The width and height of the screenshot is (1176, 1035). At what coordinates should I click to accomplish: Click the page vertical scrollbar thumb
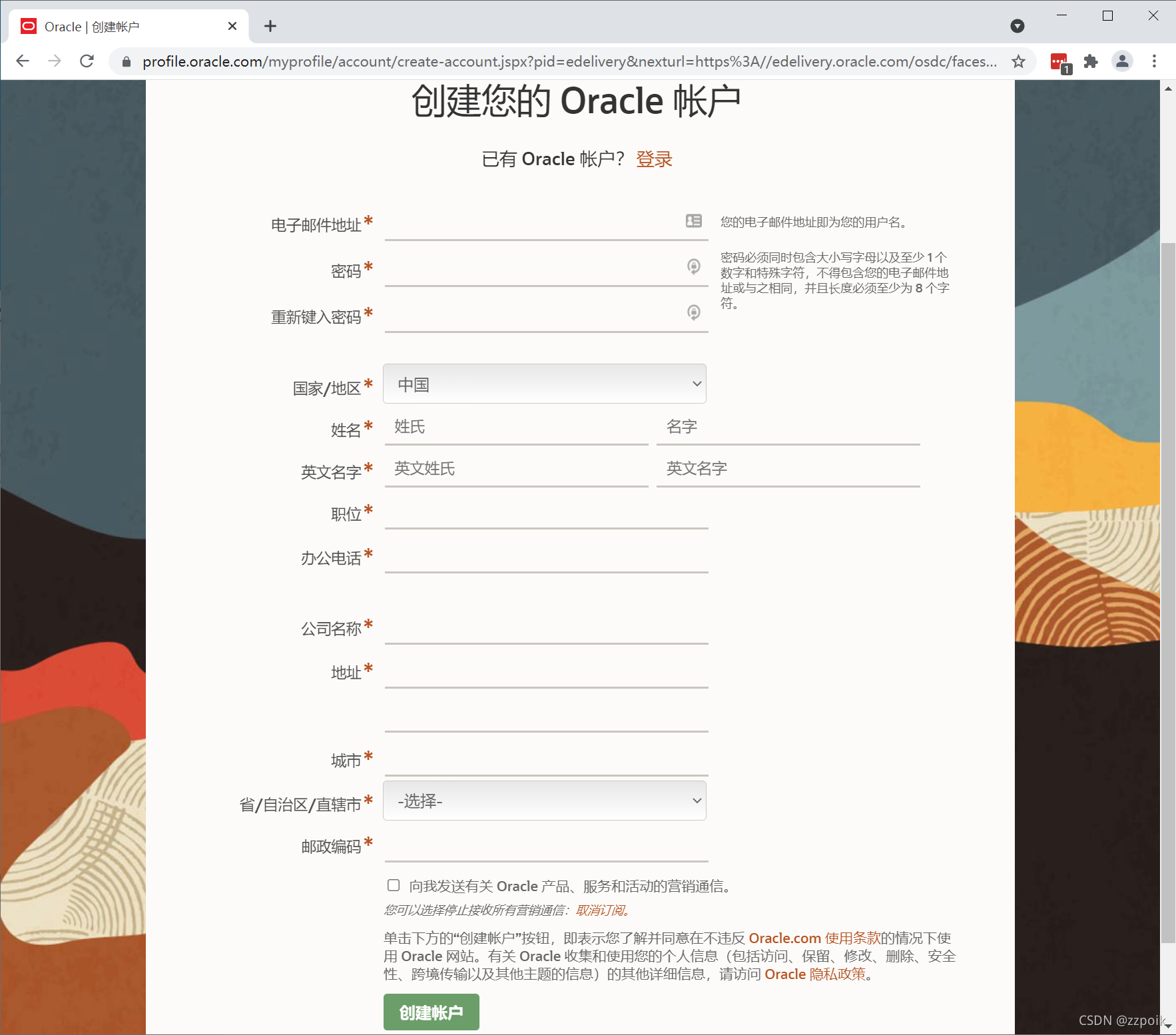coord(1168,593)
